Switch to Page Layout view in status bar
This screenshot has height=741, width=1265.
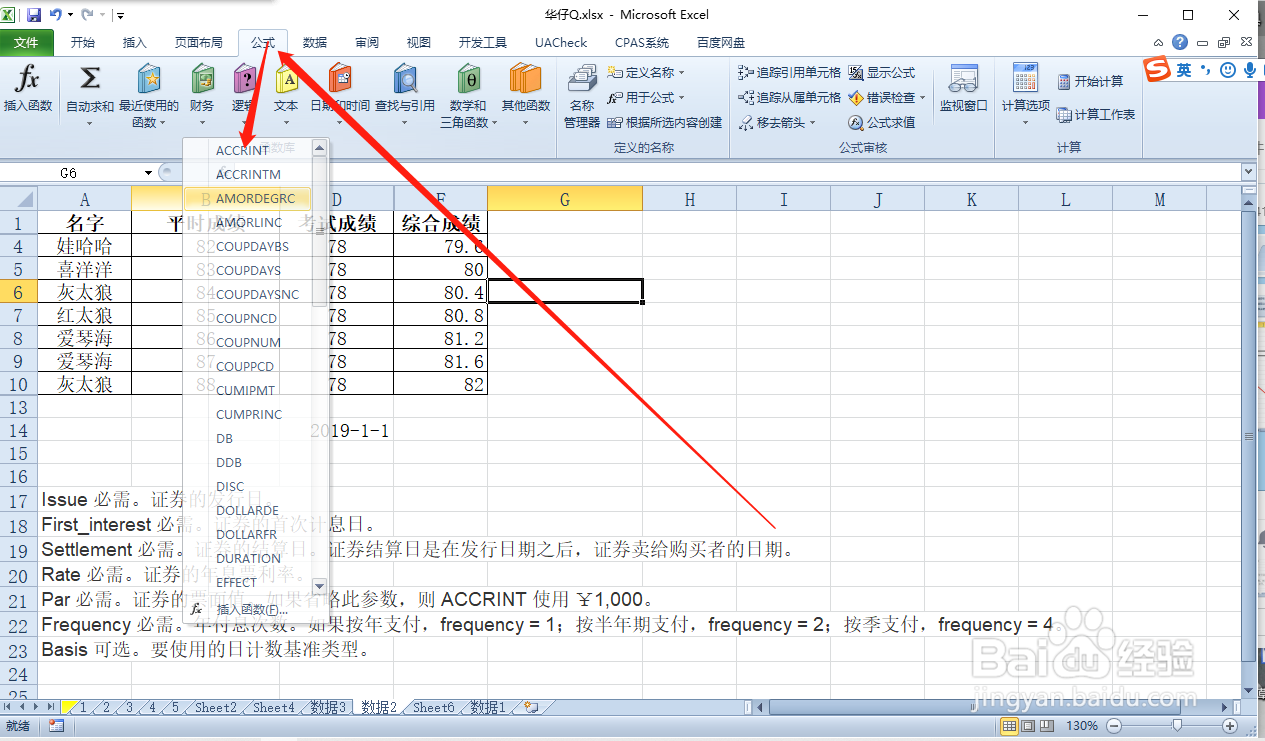click(1030, 726)
